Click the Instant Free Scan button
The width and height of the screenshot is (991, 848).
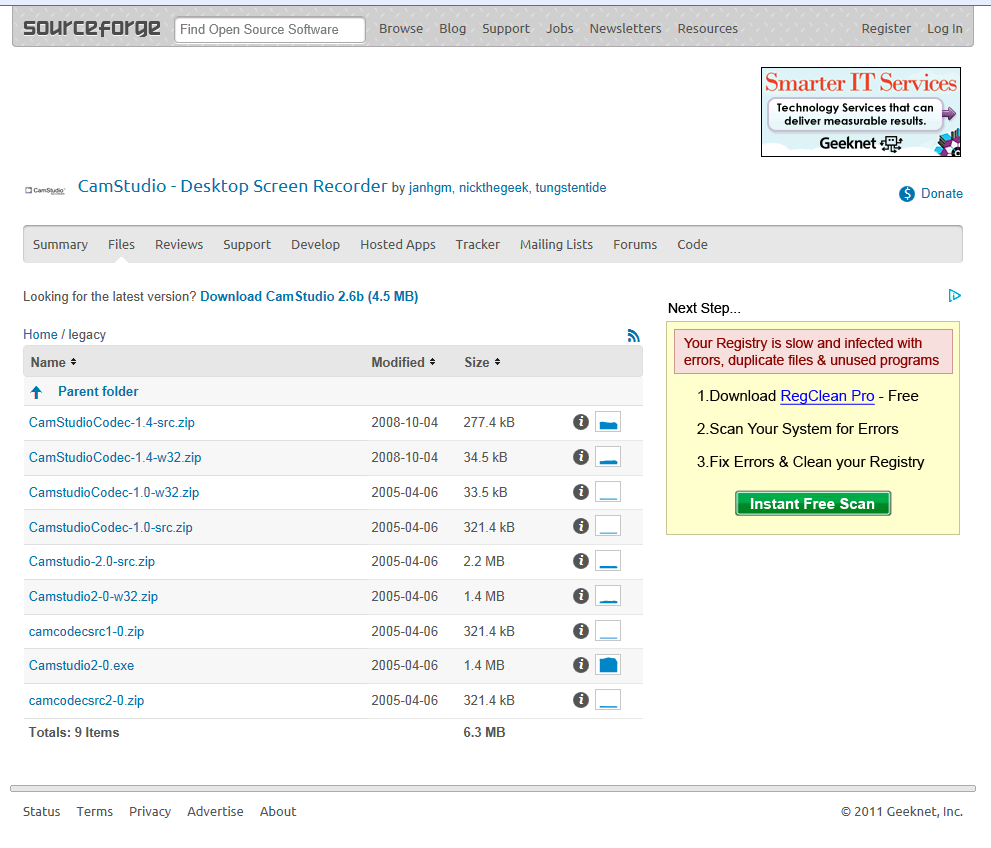point(813,504)
